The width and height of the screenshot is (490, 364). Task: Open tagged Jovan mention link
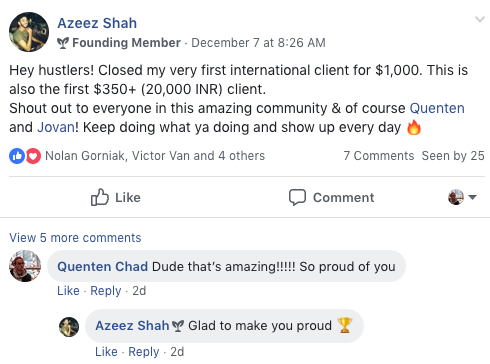(x=56, y=127)
